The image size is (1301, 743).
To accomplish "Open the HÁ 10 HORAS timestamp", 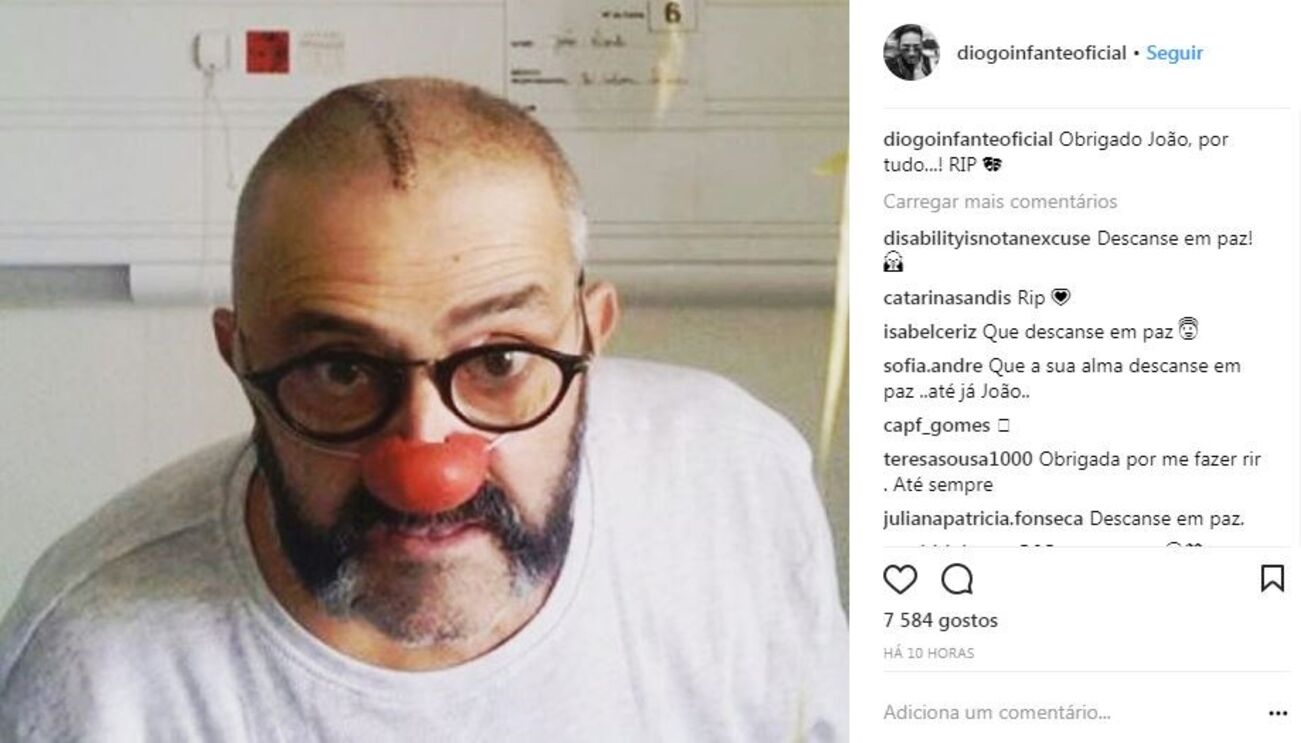I will [x=929, y=653].
